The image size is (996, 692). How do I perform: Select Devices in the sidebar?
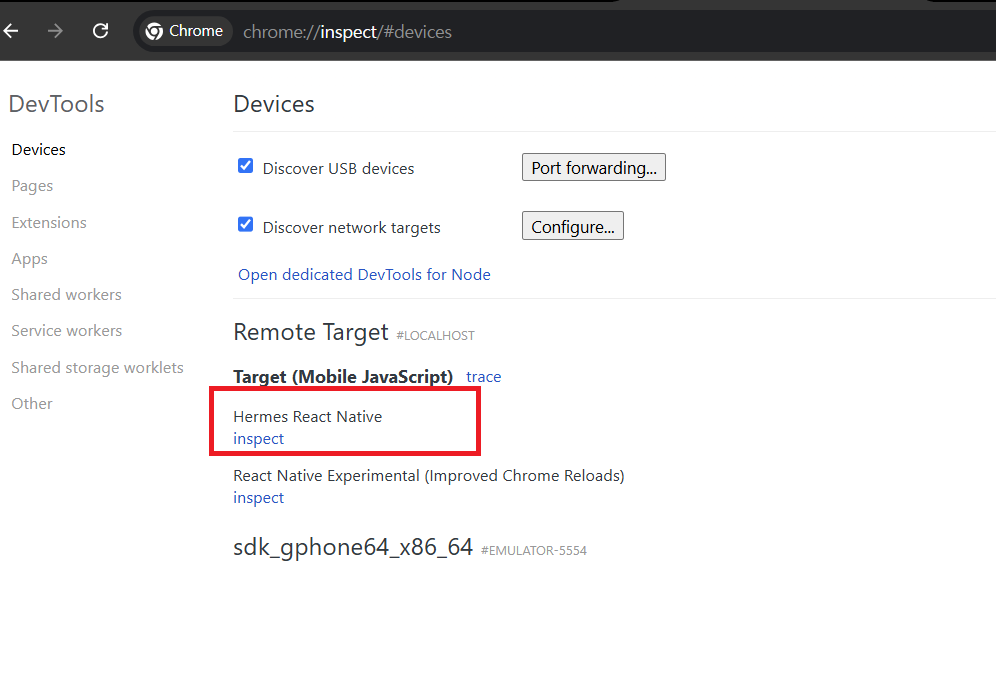click(x=39, y=149)
